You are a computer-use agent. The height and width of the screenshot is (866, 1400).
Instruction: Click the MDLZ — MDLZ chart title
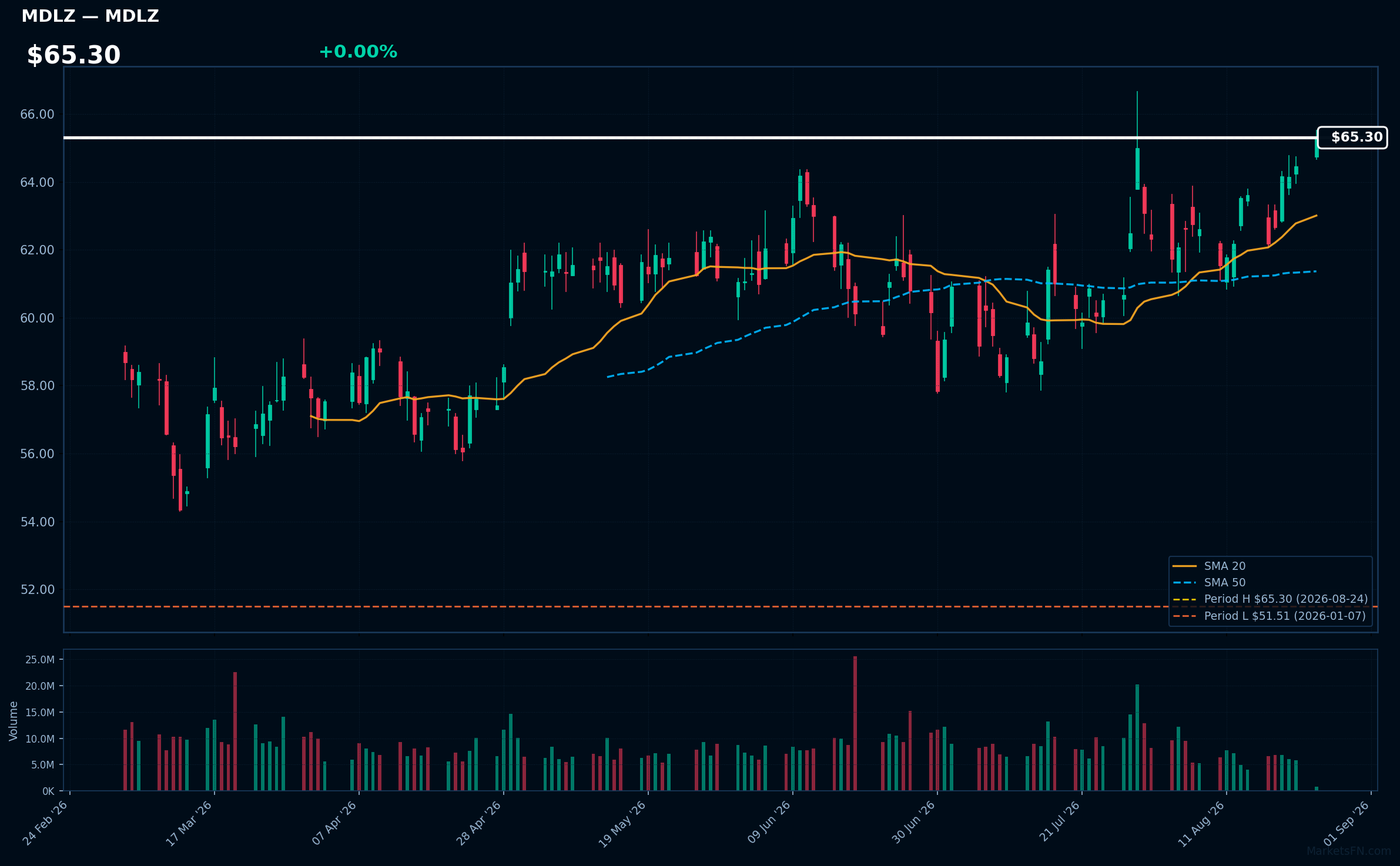[90, 16]
